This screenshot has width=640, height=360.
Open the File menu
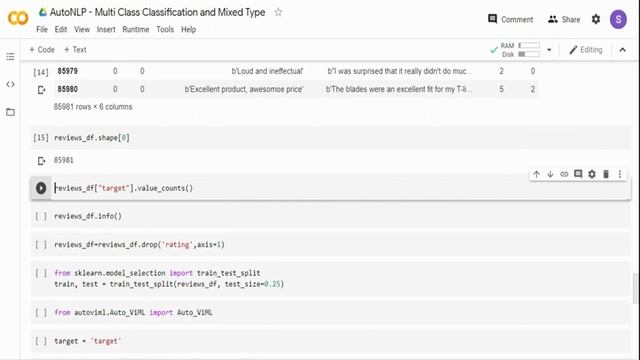pyautogui.click(x=42, y=29)
